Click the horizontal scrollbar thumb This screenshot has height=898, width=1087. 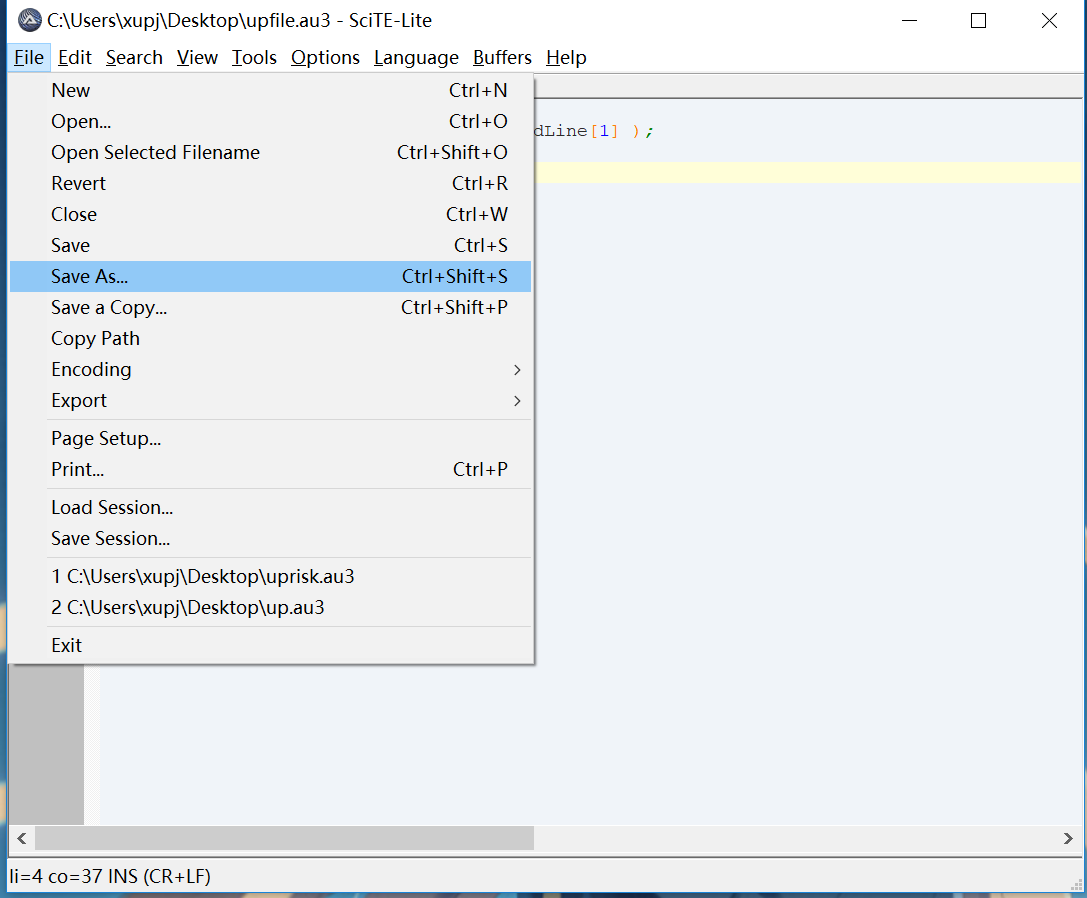(284, 838)
